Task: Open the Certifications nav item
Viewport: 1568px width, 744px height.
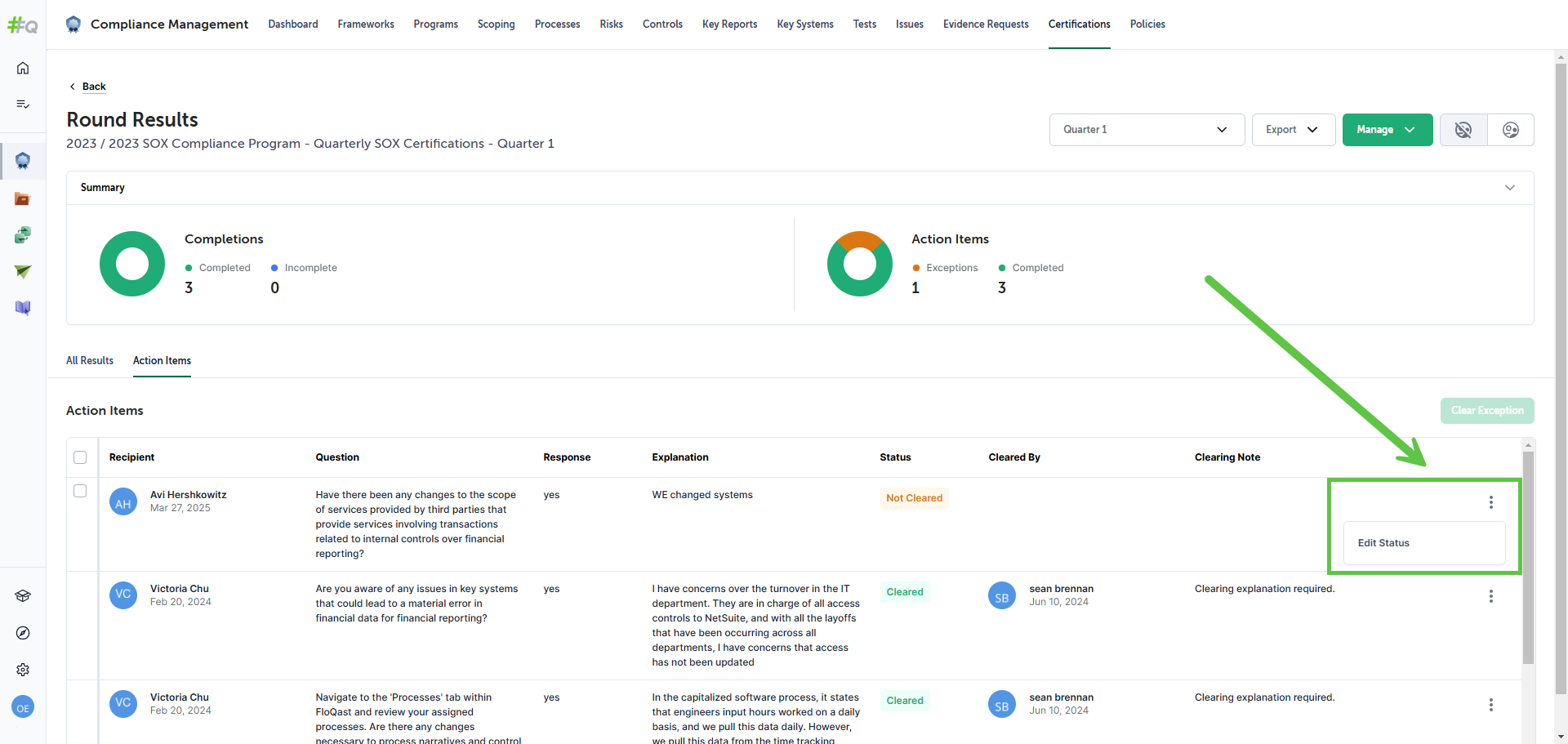Action: [x=1080, y=25]
